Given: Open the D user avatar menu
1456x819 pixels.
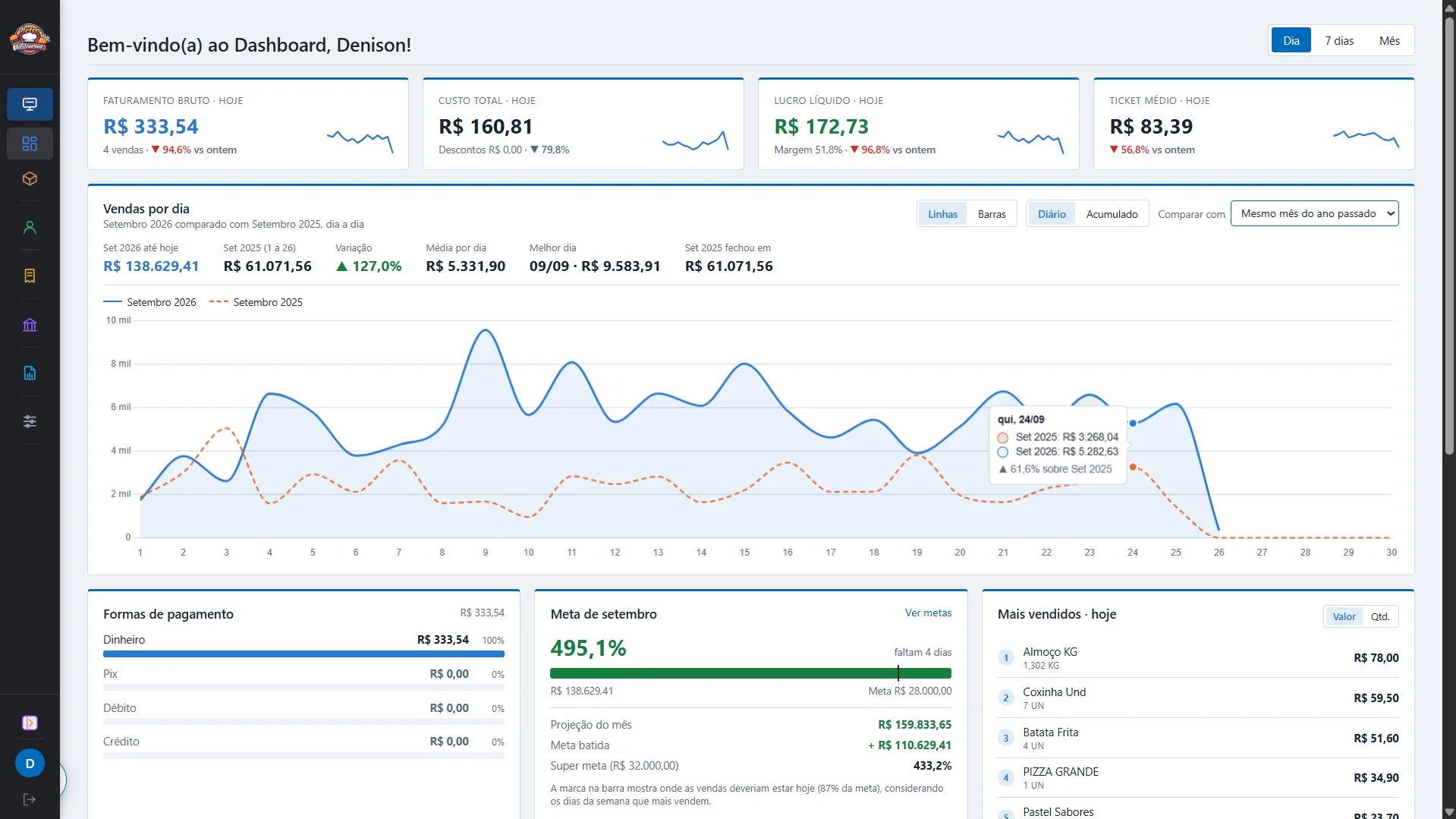Looking at the screenshot, I should (x=30, y=764).
